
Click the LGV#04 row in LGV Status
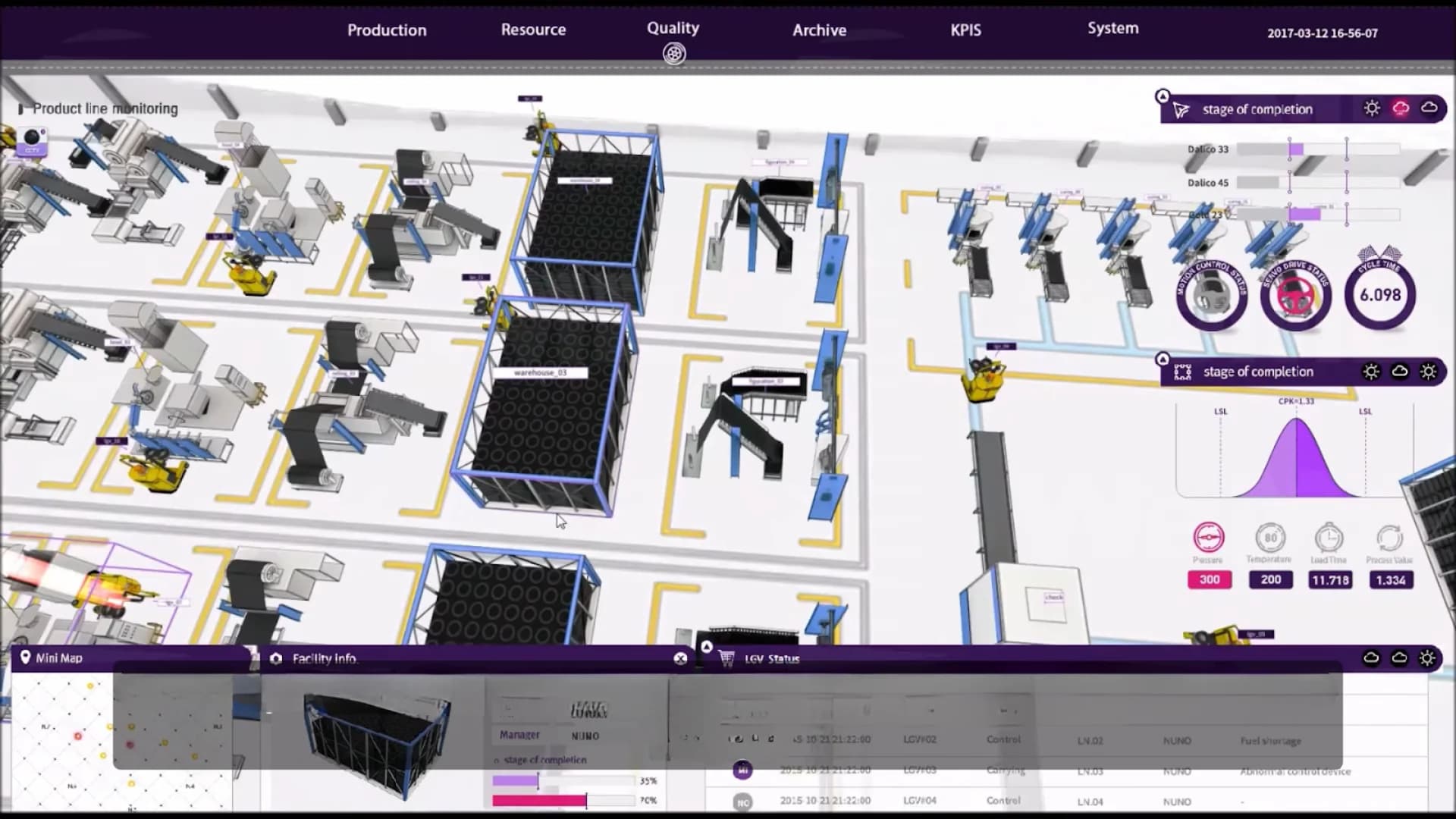pos(1065,801)
